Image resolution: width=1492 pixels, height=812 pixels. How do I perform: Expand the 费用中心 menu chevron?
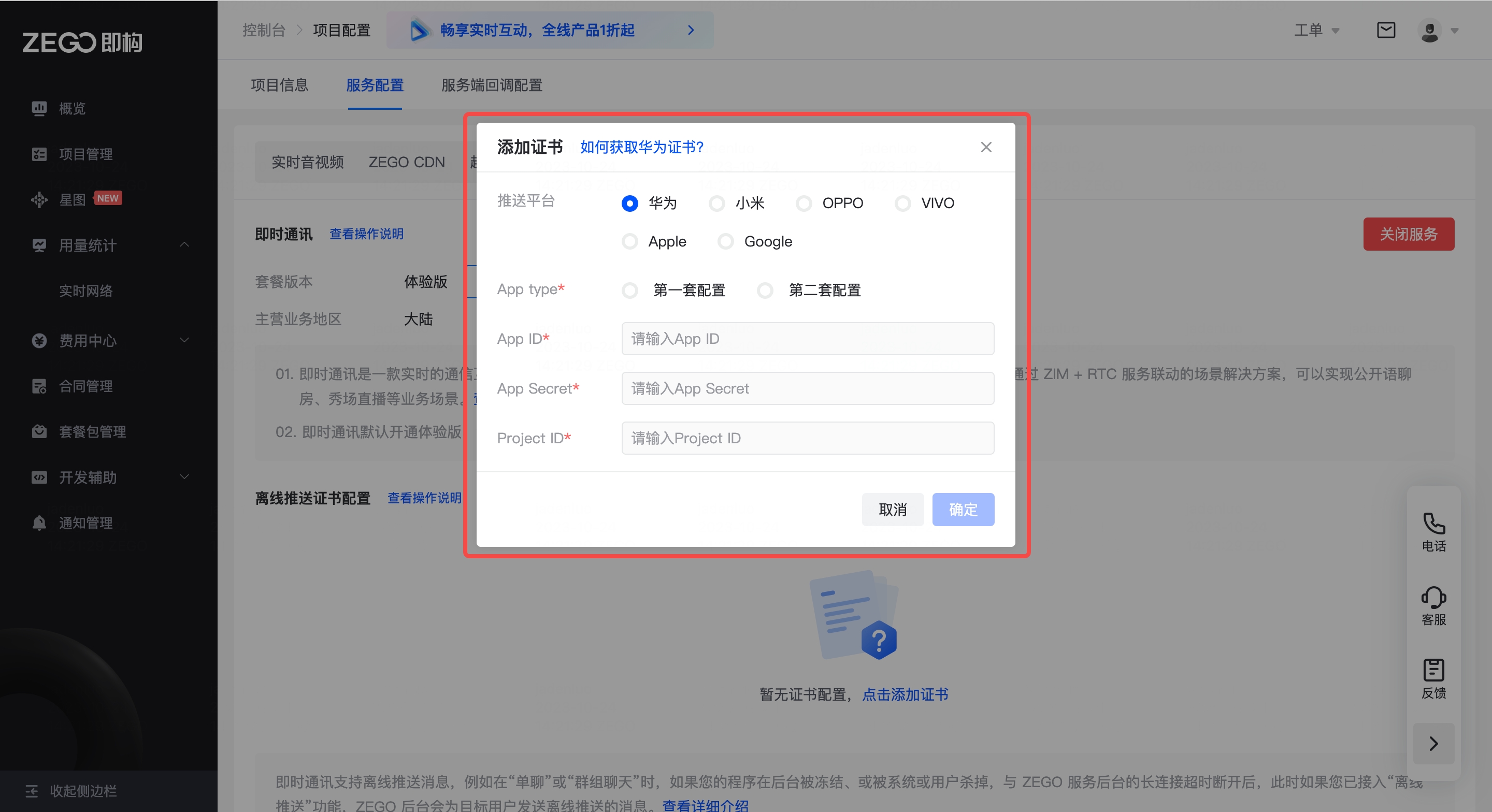185,340
